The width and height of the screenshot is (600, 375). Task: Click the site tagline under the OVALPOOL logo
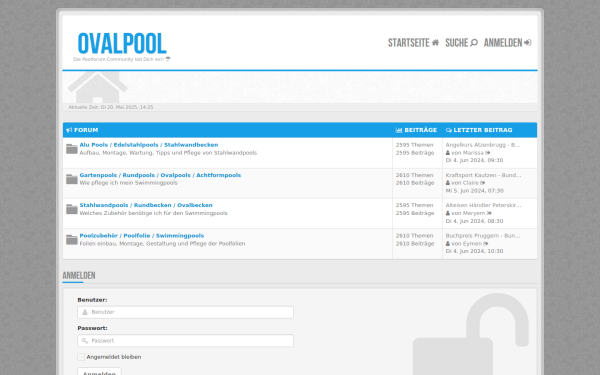pos(122,59)
